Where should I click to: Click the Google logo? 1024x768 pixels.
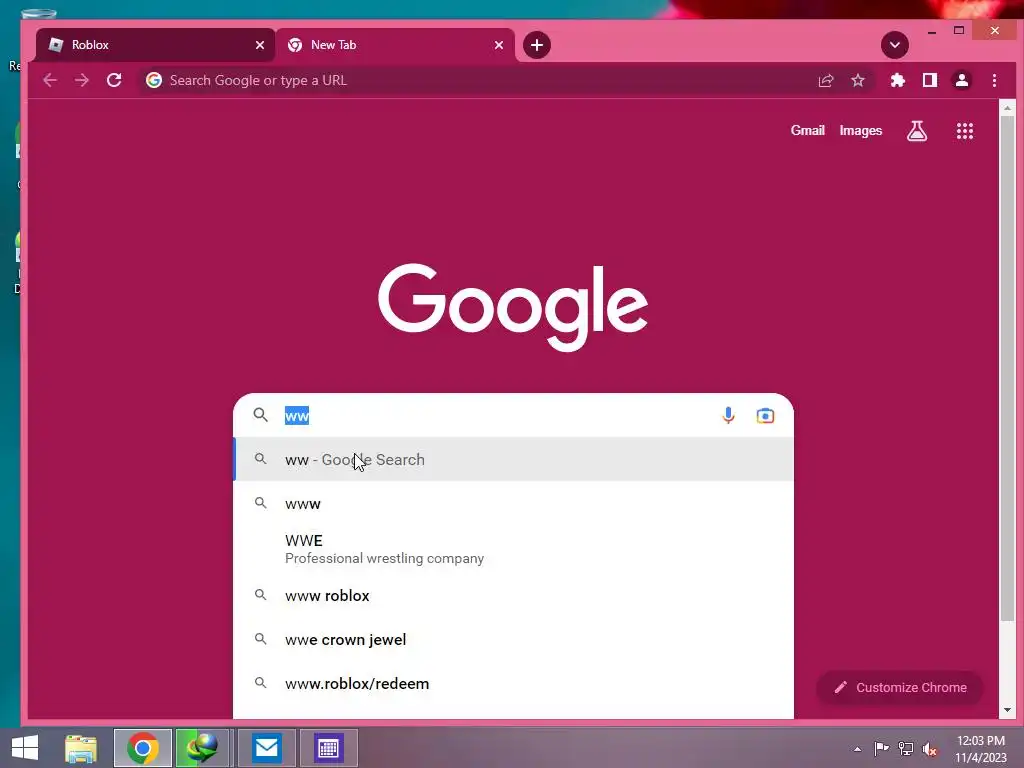(513, 307)
